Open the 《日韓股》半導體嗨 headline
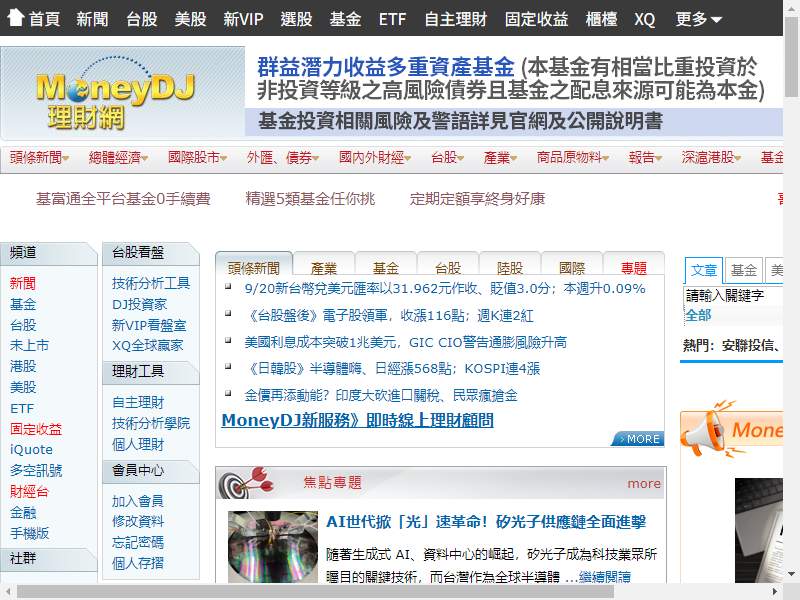 392,368
